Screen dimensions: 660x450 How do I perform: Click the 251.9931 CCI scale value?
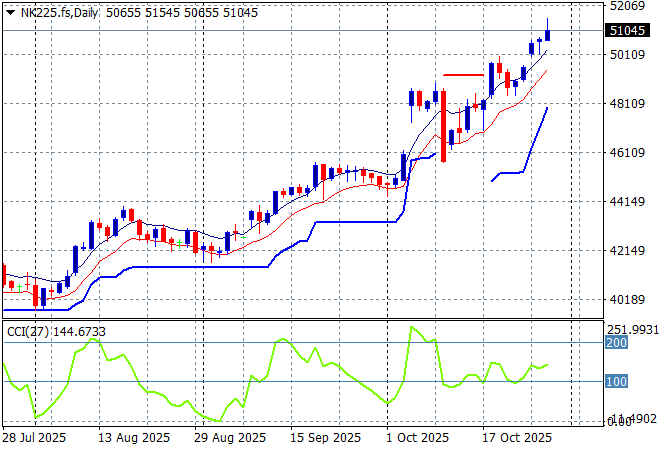click(630, 329)
